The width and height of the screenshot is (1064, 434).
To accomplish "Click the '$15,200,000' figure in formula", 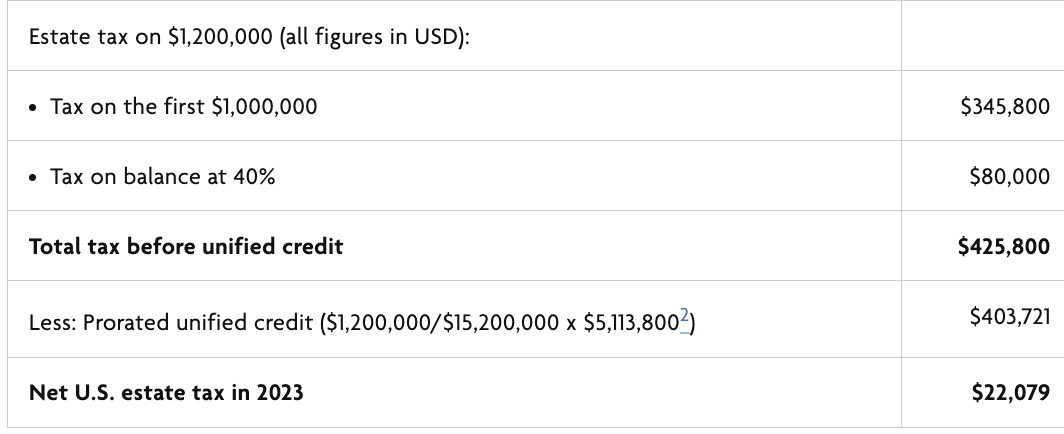I will [x=501, y=323].
